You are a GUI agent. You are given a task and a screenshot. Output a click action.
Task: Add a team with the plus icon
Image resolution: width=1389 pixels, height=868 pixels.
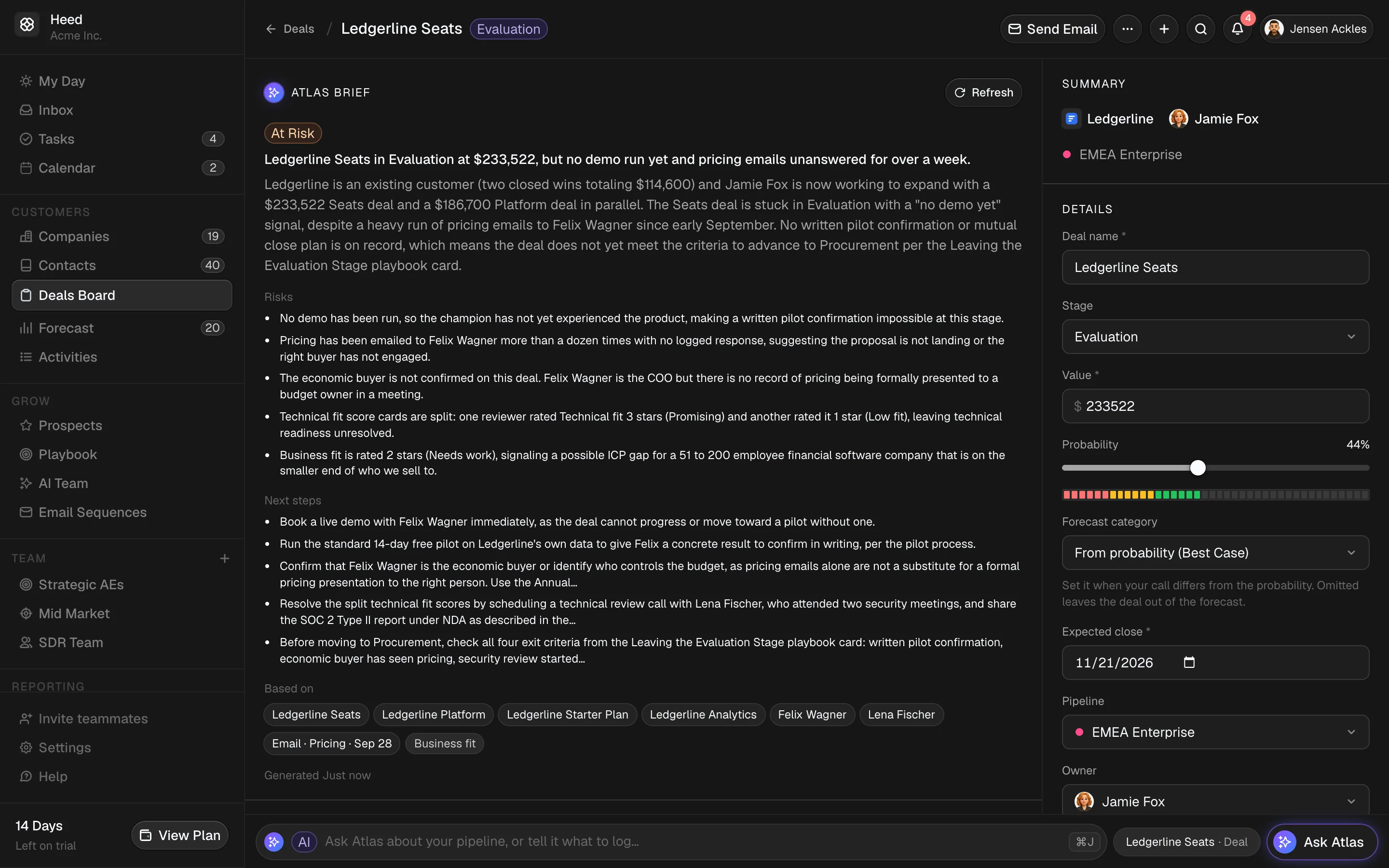pos(224,558)
